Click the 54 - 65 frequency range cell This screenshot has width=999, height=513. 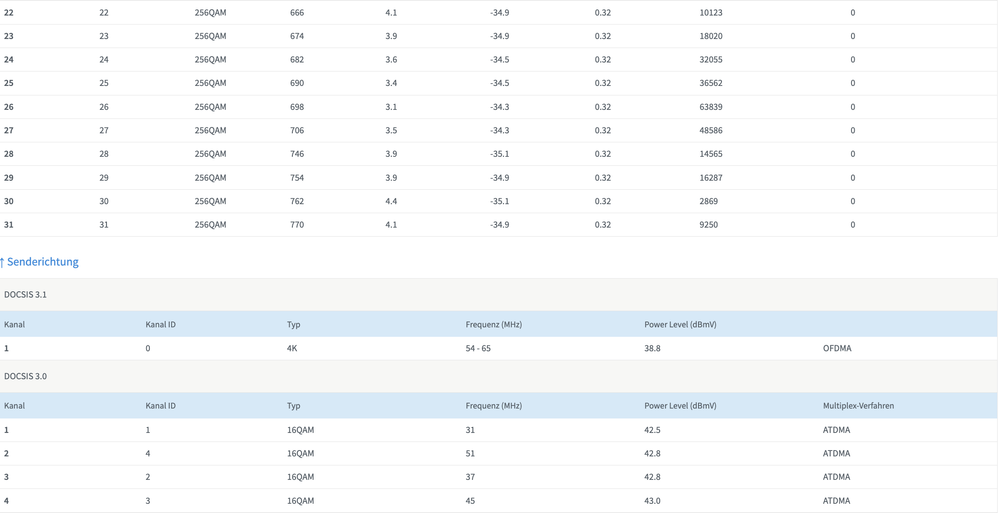(478, 349)
